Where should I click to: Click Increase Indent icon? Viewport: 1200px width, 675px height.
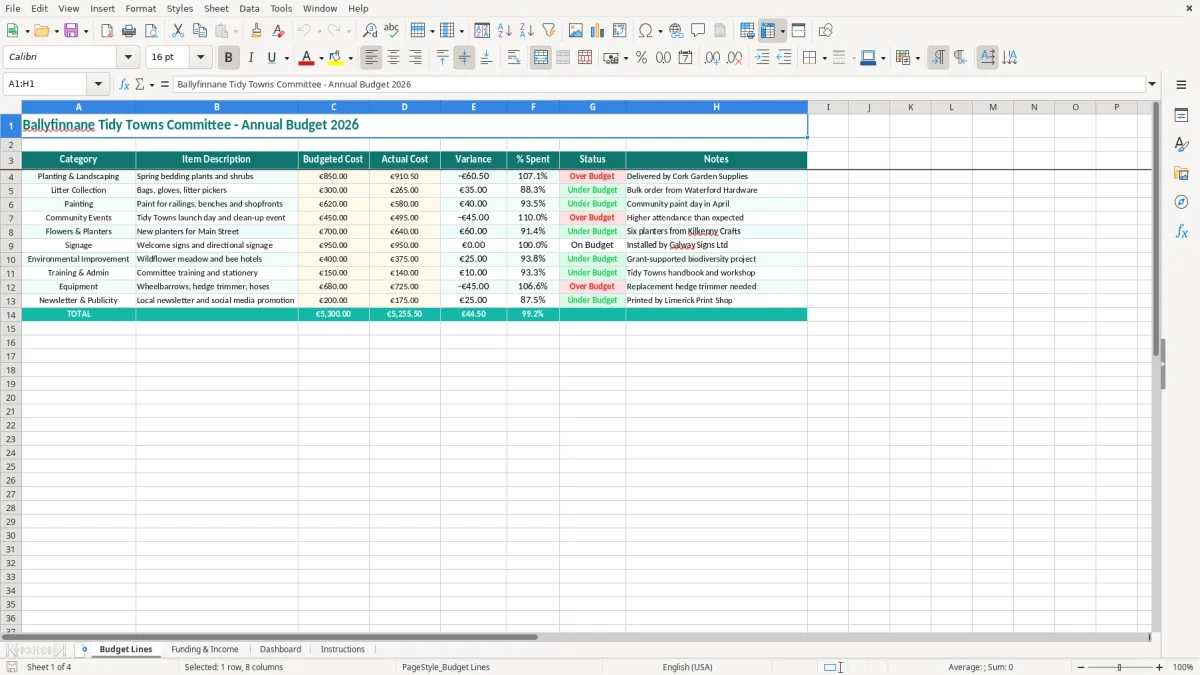pos(762,58)
